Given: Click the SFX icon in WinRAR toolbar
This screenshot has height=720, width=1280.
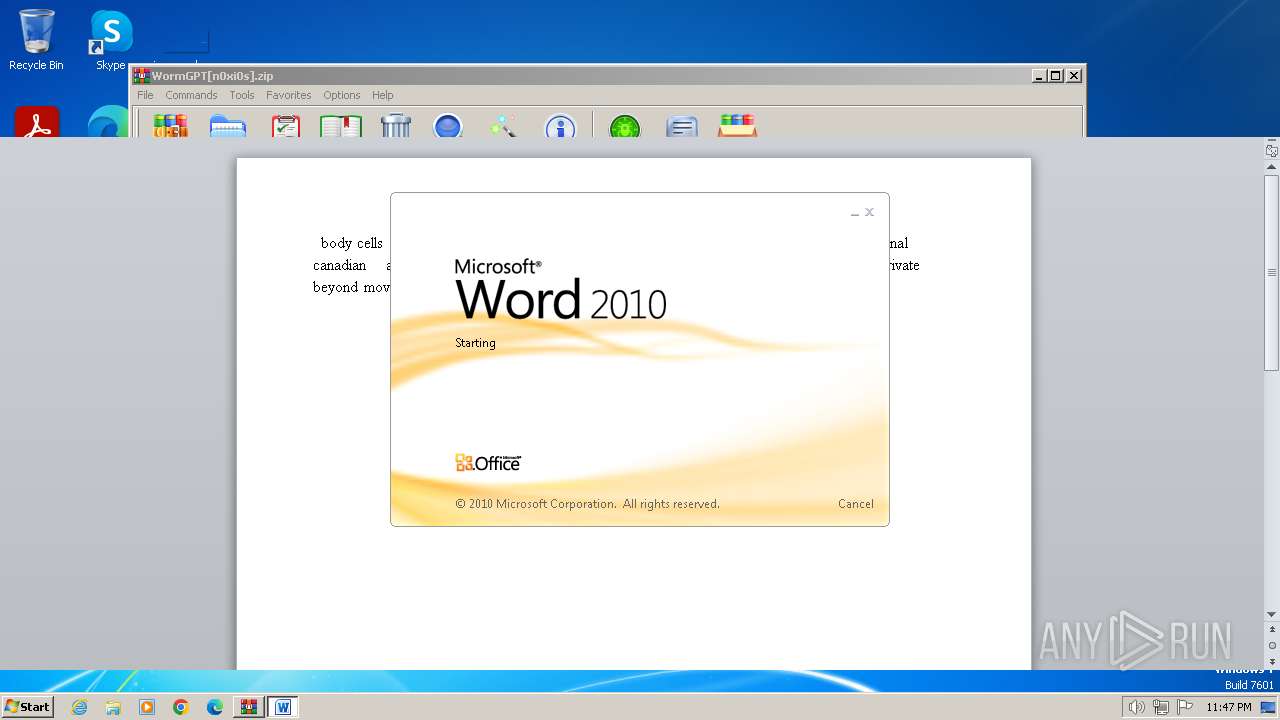Looking at the screenshot, I should coord(737,125).
